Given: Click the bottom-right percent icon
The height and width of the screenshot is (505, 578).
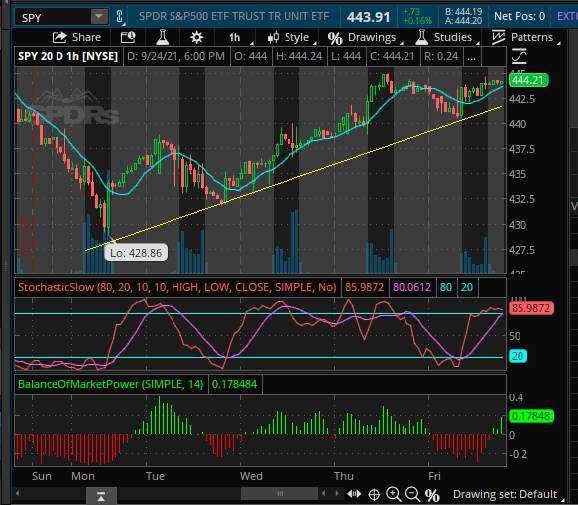Looking at the screenshot, I should tap(432, 495).
